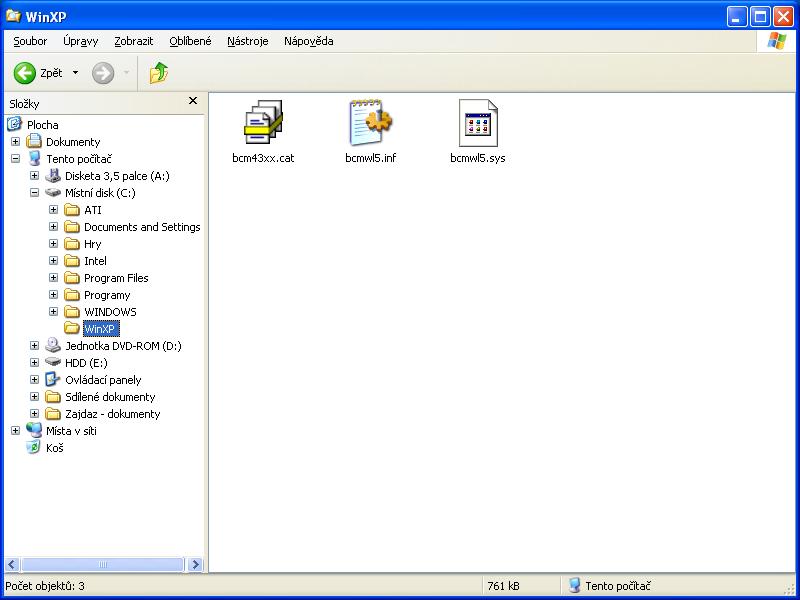Expand the HDD (E:) node
The height and width of the screenshot is (600, 800).
[34, 363]
